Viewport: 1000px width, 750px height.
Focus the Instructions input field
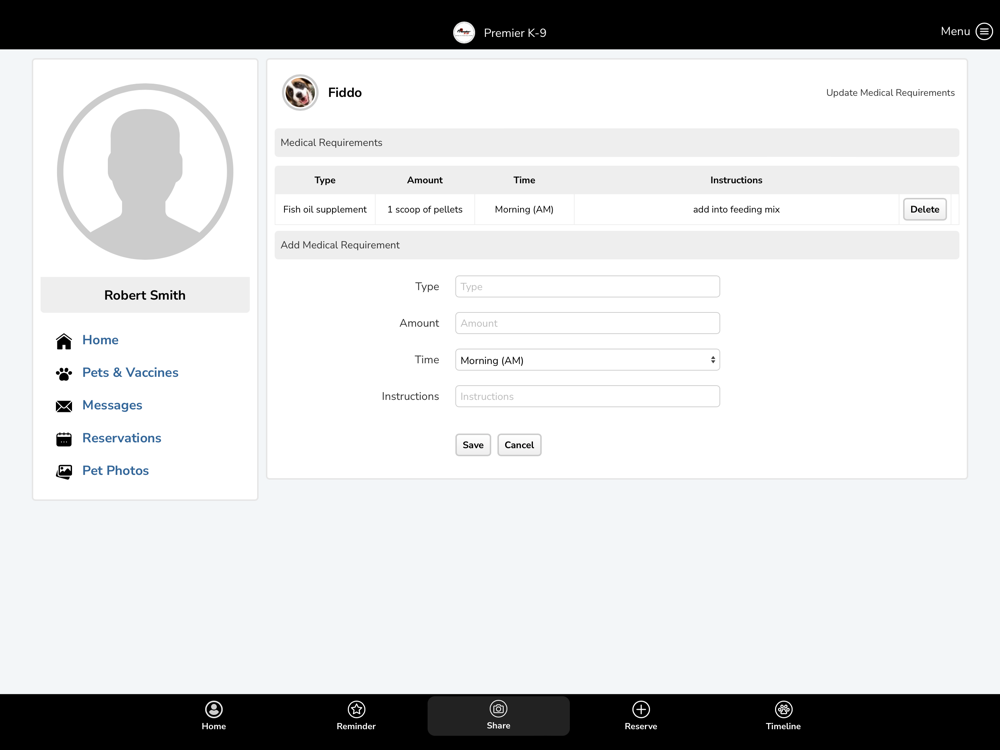(587, 396)
